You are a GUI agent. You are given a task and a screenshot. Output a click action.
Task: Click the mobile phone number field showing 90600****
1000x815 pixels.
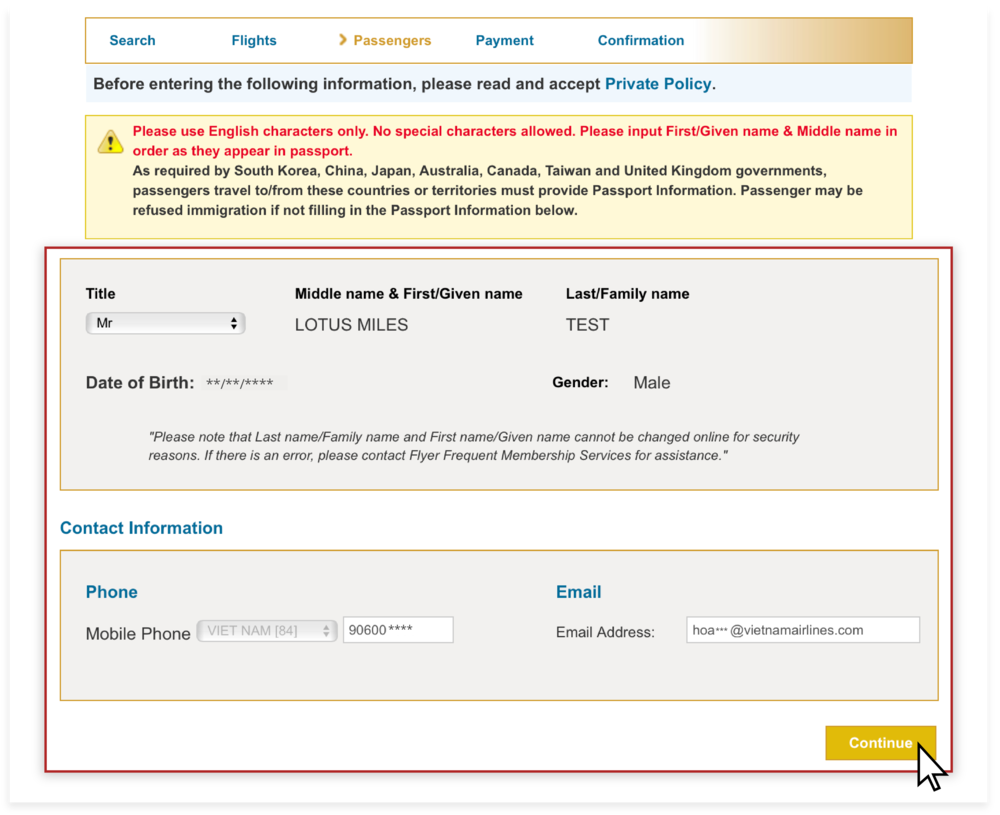pos(398,629)
